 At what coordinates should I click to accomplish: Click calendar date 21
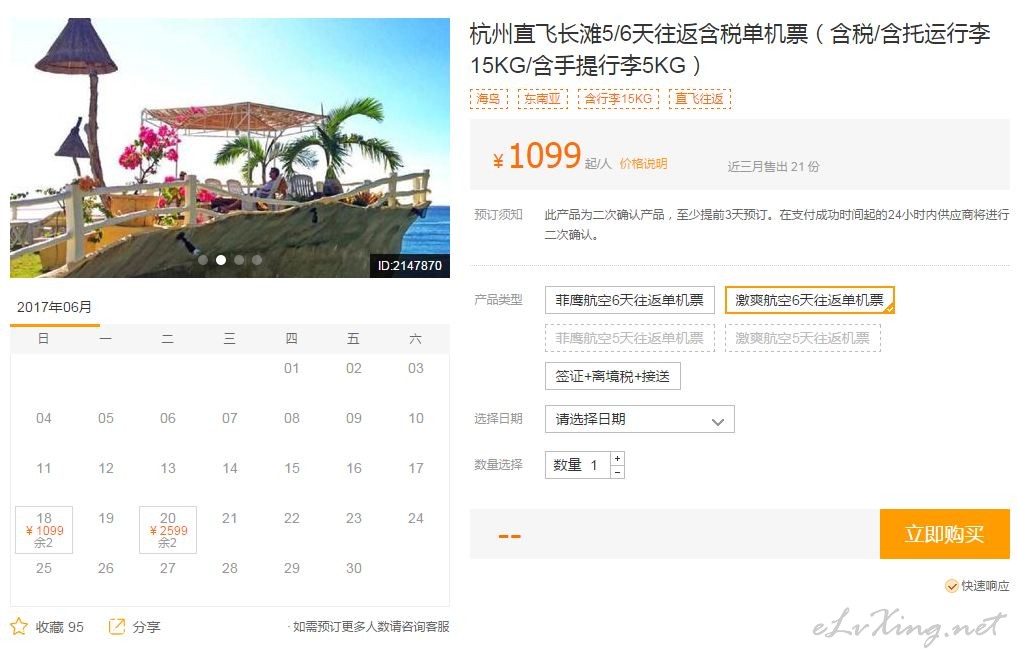230,518
